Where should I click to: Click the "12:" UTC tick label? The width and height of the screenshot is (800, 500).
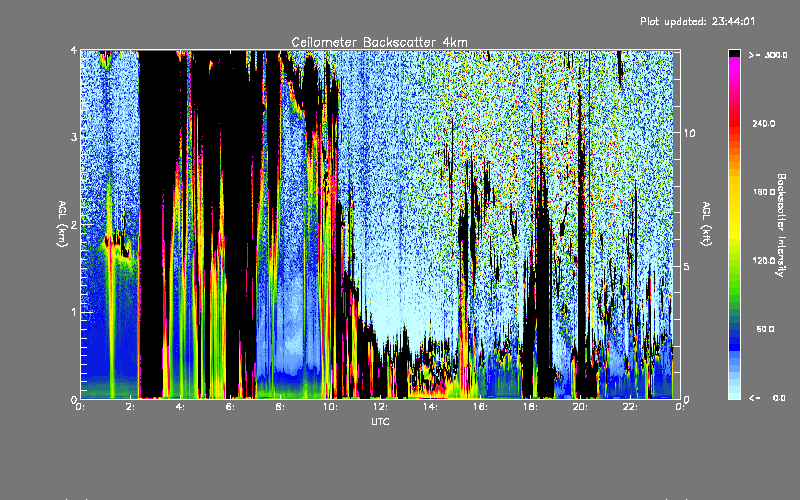tap(380, 407)
